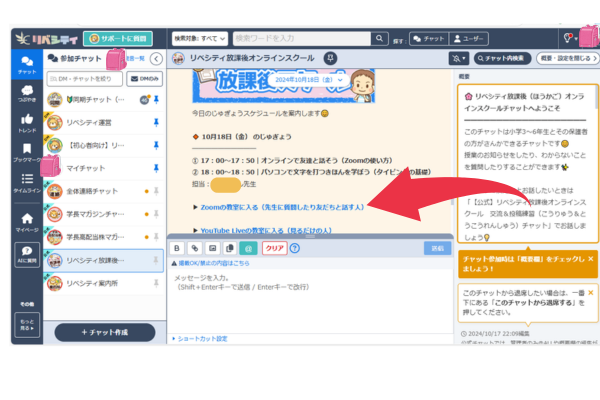The image size is (600, 400).
Task: Click the magnifier search button
Action: 379,39
